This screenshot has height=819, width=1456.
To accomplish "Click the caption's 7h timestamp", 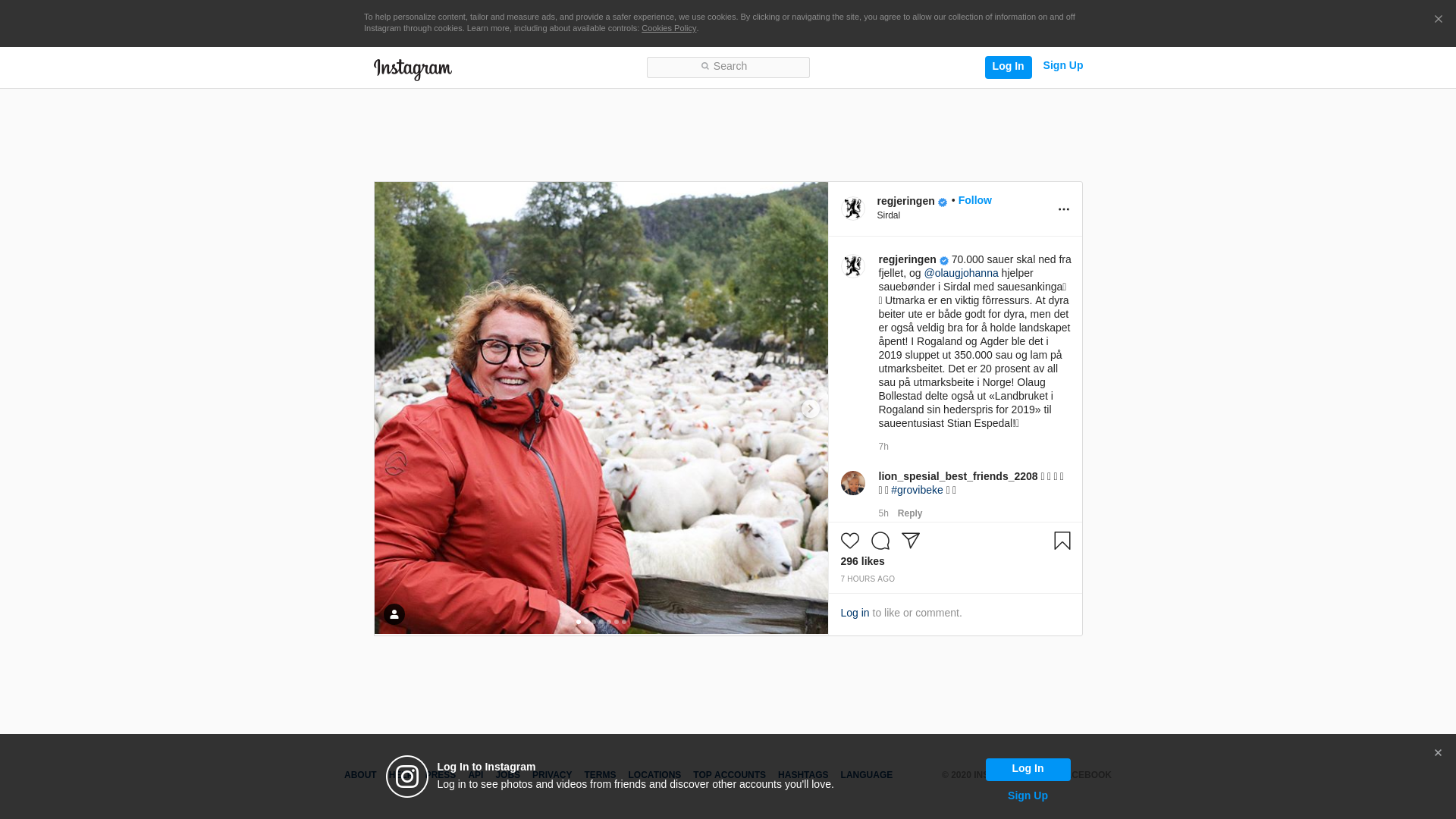I will [883, 447].
